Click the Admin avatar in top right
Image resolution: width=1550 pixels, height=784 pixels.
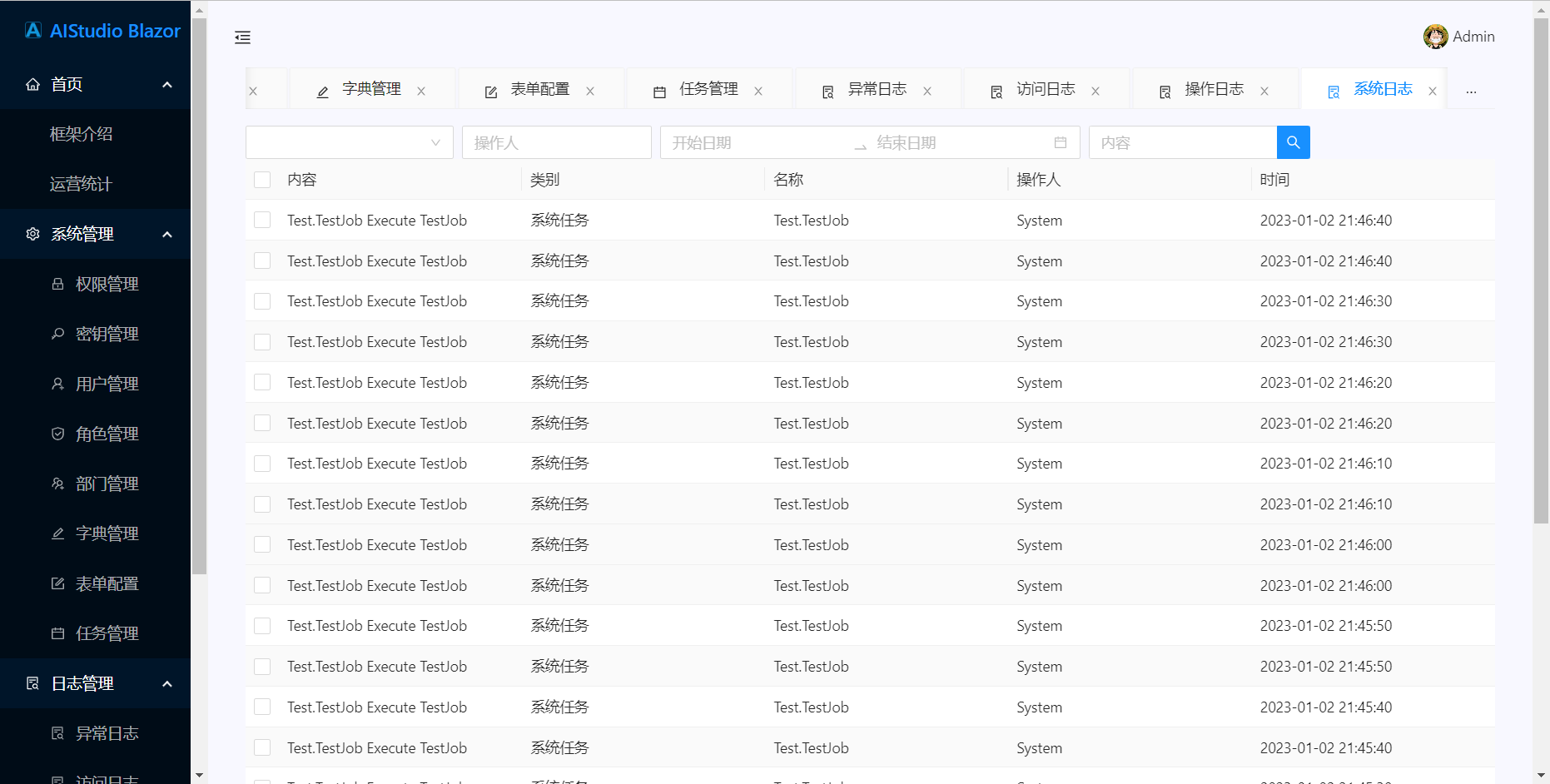pos(1436,37)
